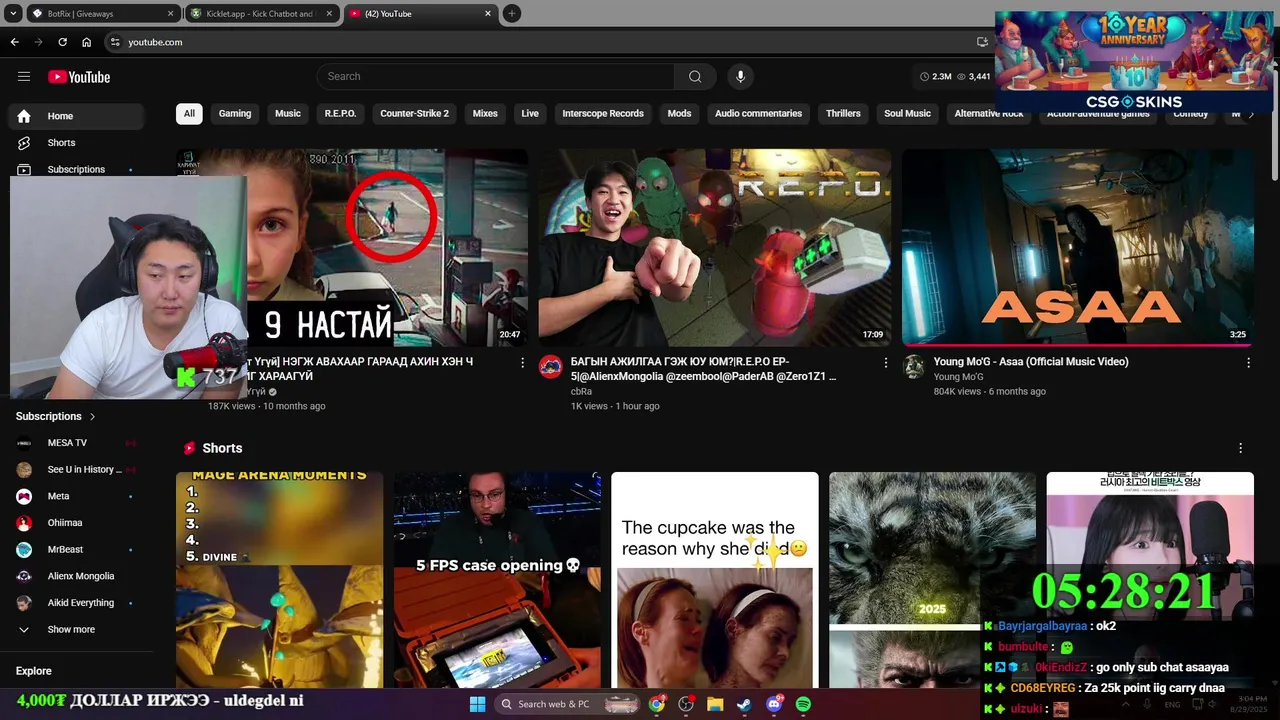Close the YouTube browser tab
The height and width of the screenshot is (720, 1280).
488,14
